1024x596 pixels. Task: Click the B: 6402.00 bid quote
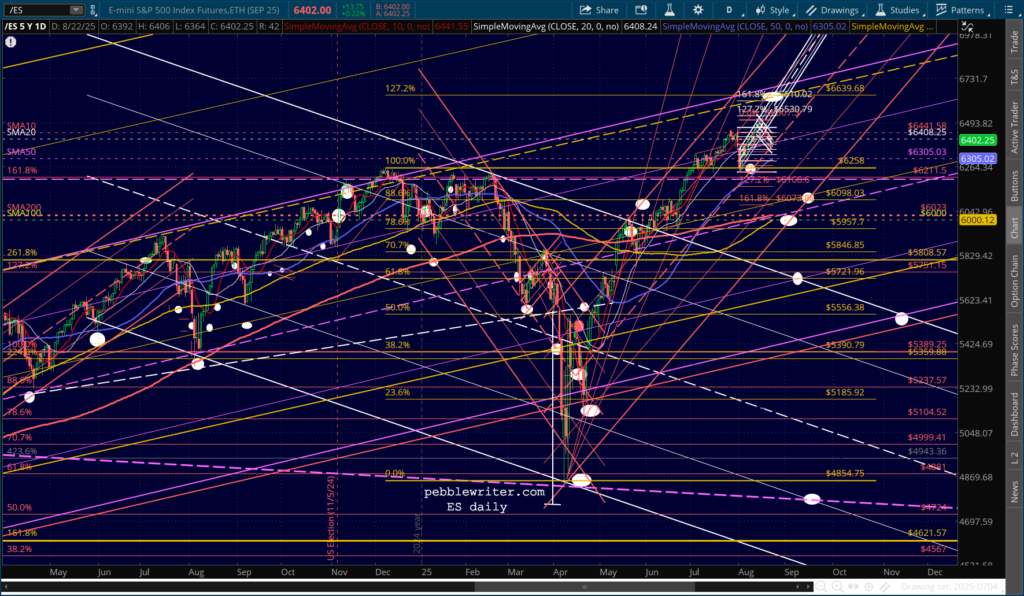392,6
